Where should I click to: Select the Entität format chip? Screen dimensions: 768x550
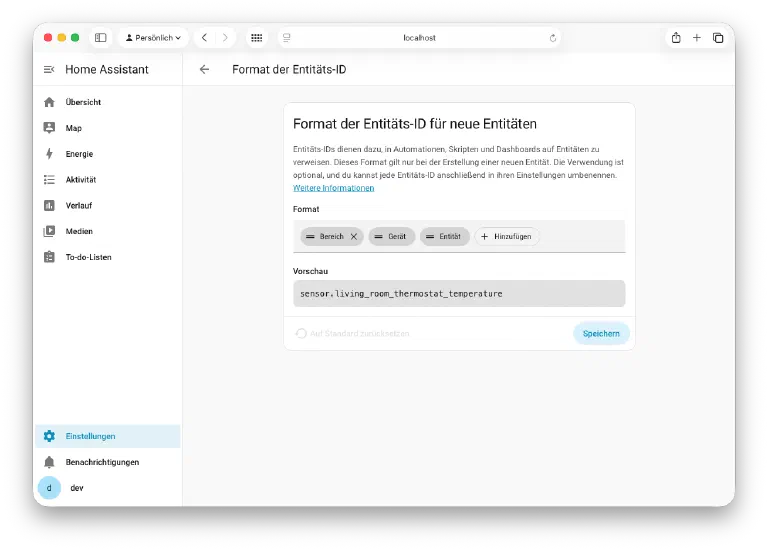444,237
